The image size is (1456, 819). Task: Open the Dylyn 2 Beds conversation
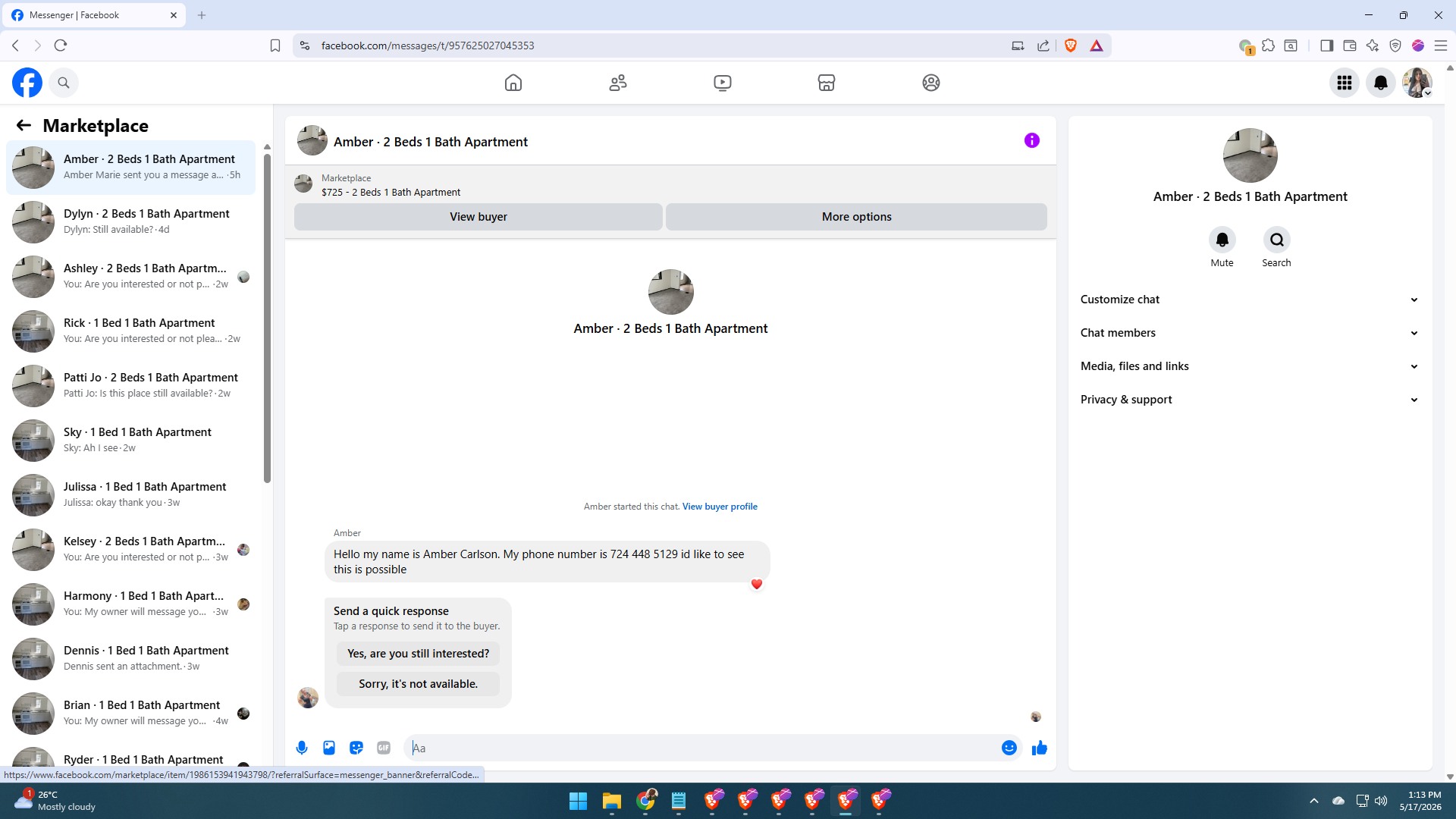point(130,221)
